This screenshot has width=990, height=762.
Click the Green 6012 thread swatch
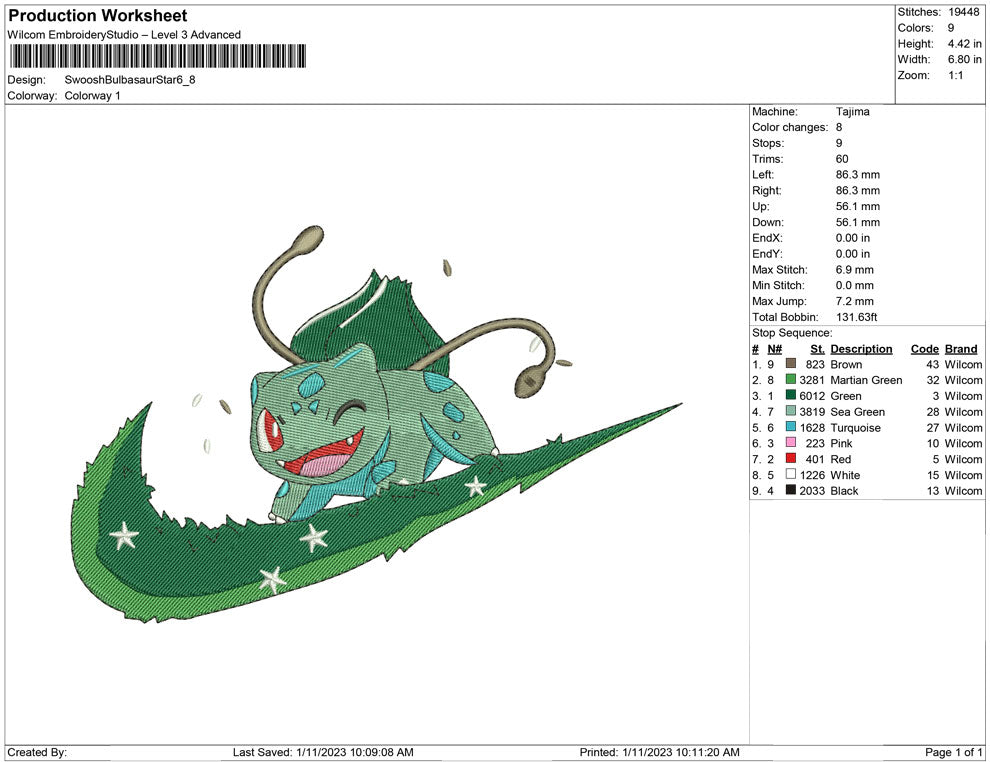pyautogui.click(x=790, y=395)
